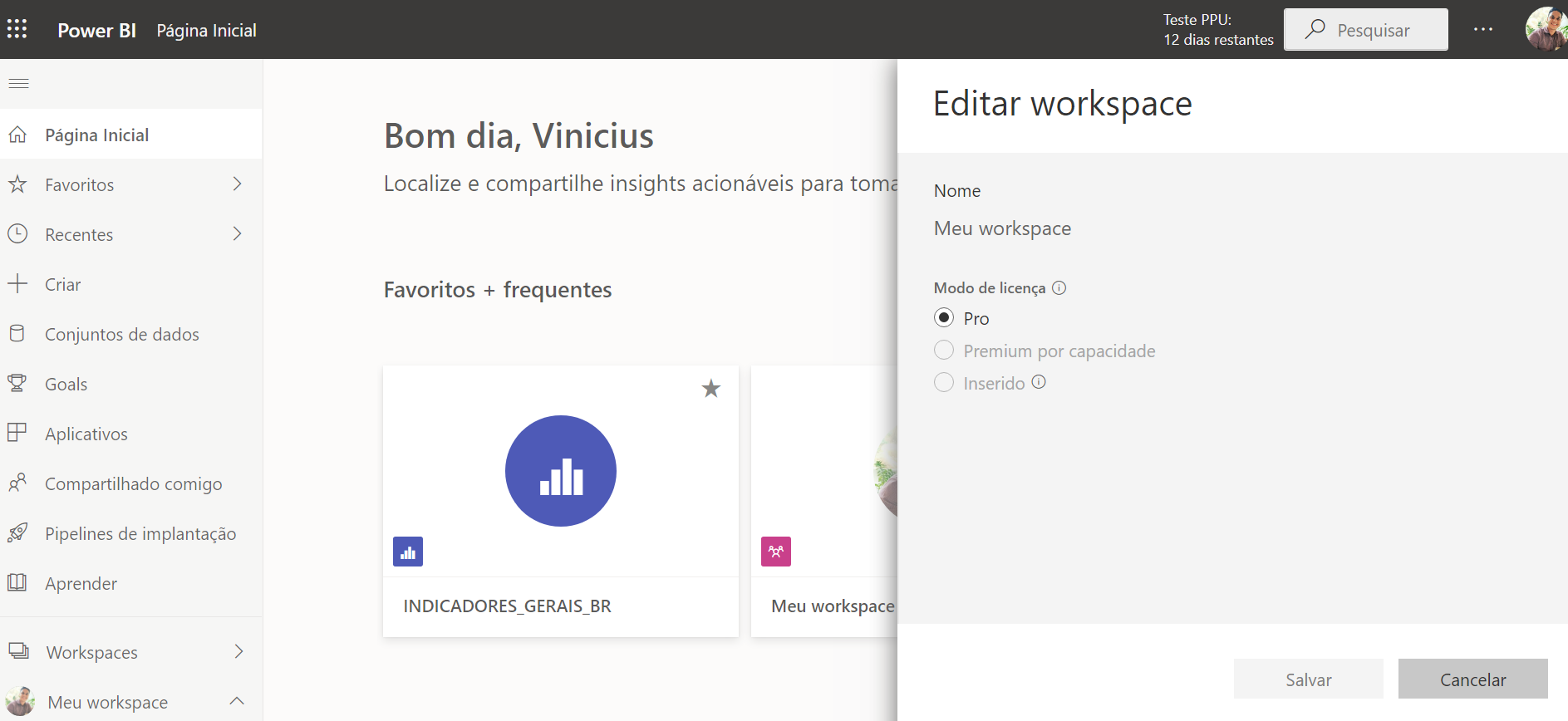This screenshot has width=1568, height=721.
Task: Click the search magnifier icon
Action: (1315, 30)
